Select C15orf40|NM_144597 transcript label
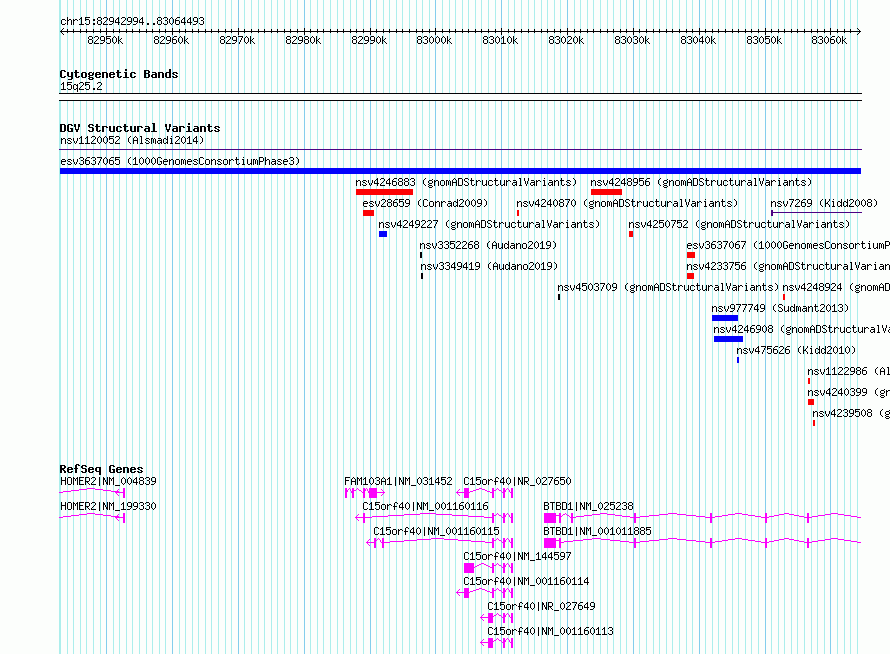The height and width of the screenshot is (654, 890). pos(517,556)
